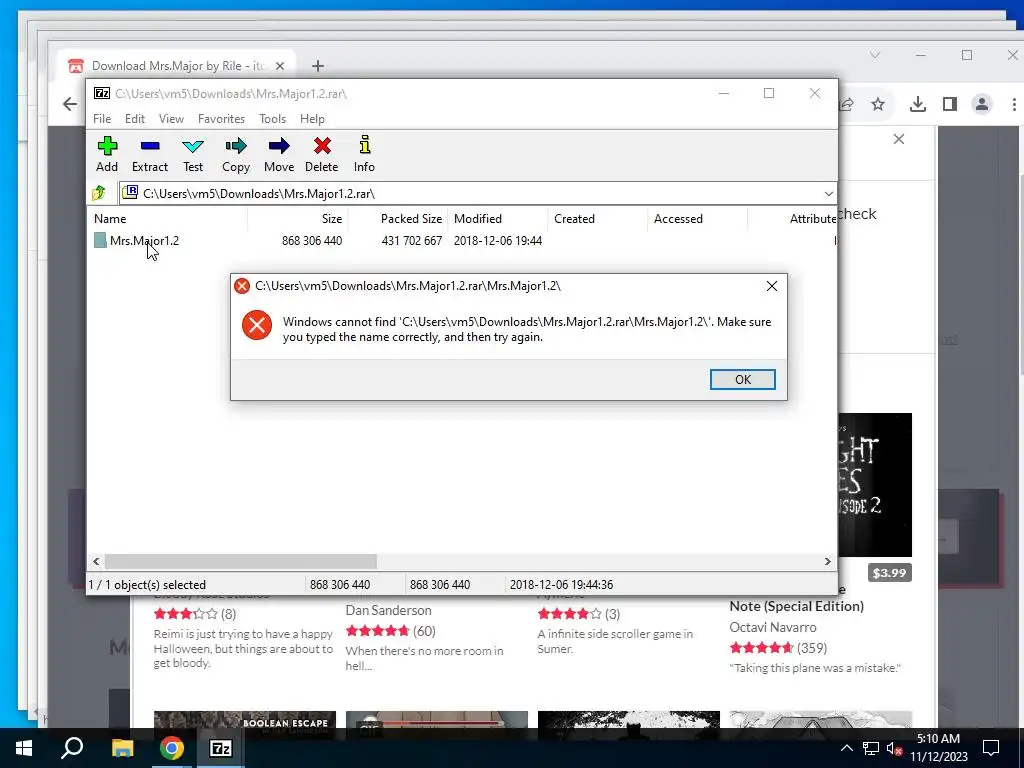Viewport: 1024px width, 768px height.
Task: Open a new Chrome tab
Action: 317,66
